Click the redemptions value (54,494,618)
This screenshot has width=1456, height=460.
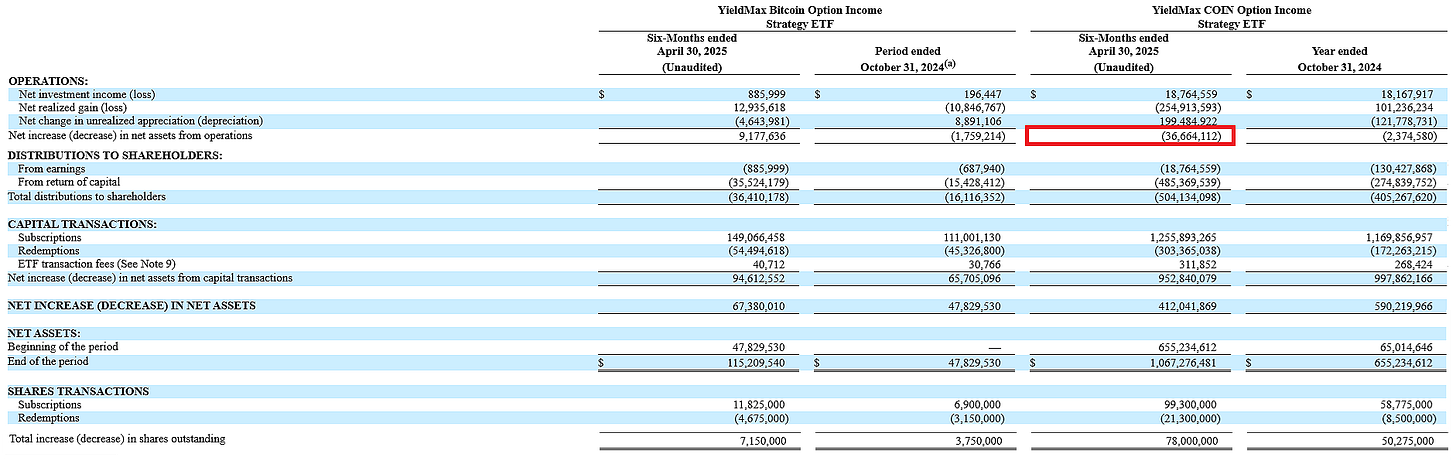pos(755,250)
